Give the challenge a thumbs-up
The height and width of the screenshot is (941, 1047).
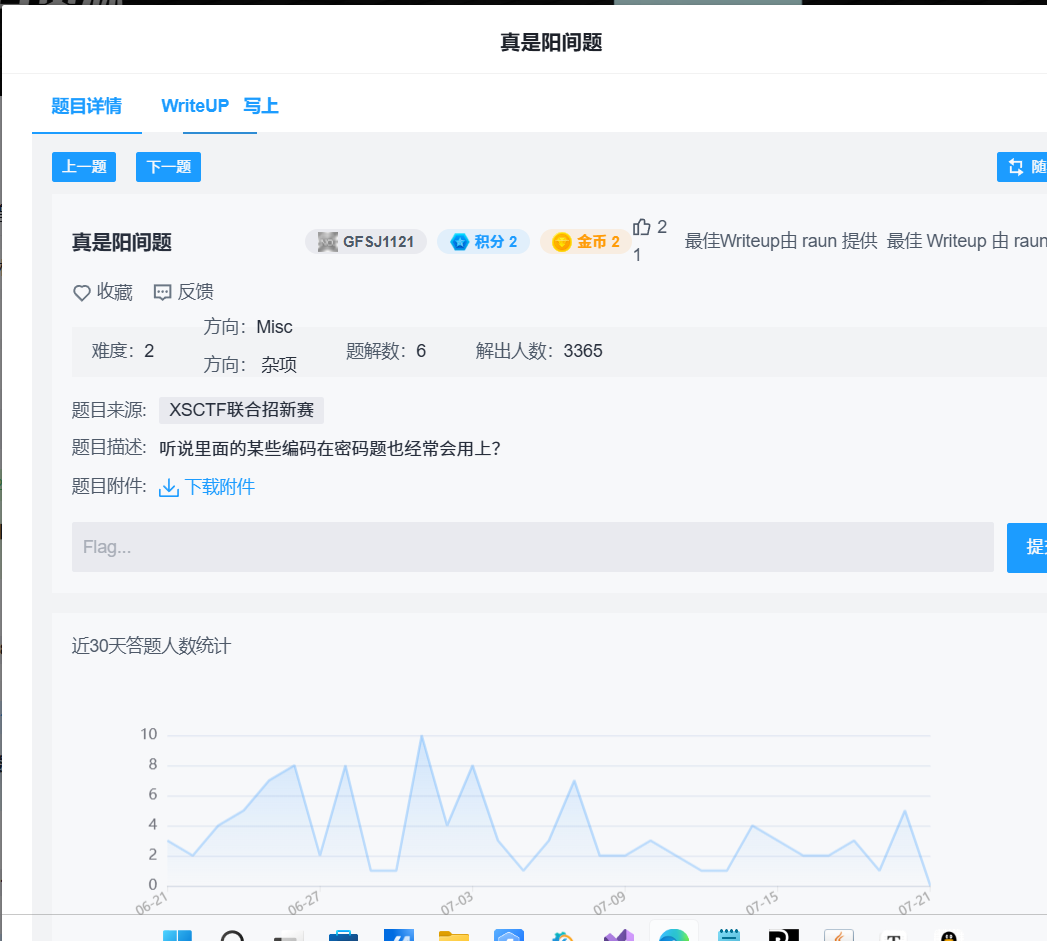(x=641, y=228)
